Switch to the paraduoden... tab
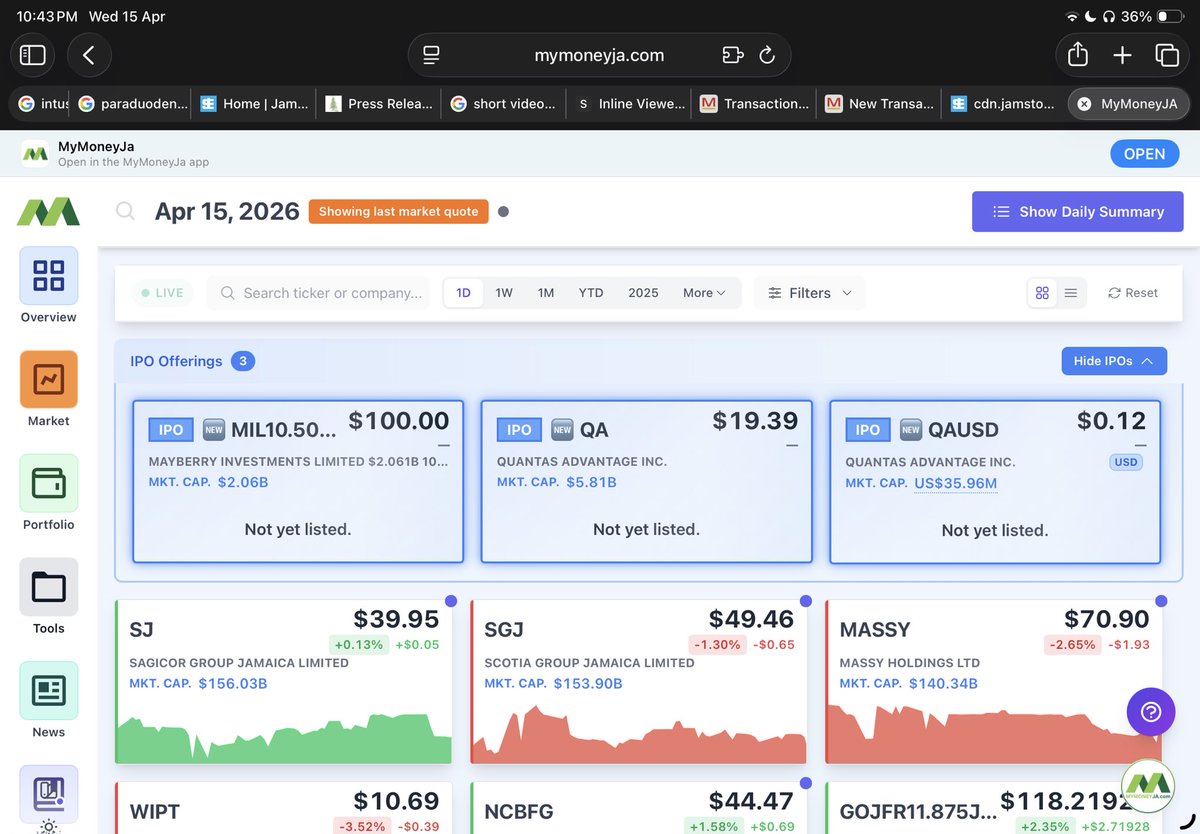This screenshot has width=1200, height=834. click(x=130, y=103)
